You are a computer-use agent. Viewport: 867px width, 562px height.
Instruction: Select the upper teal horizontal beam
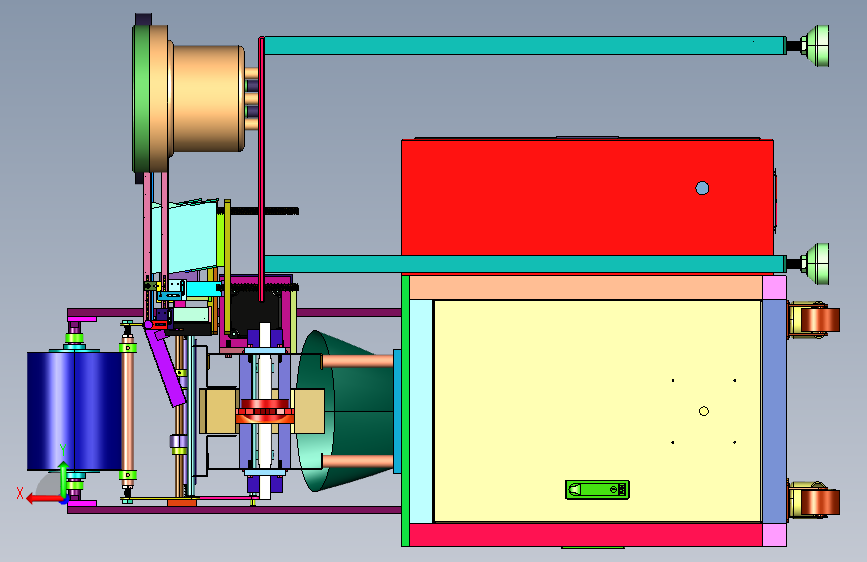tap(524, 45)
